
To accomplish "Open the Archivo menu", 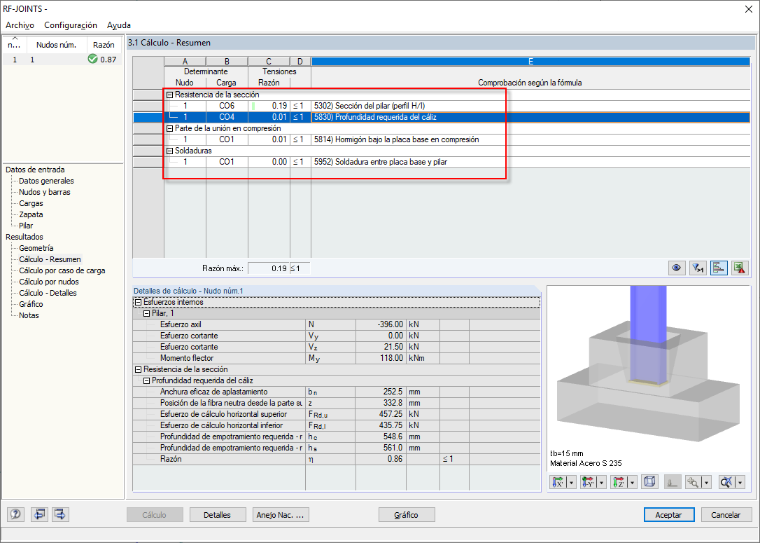I will 20,25.
